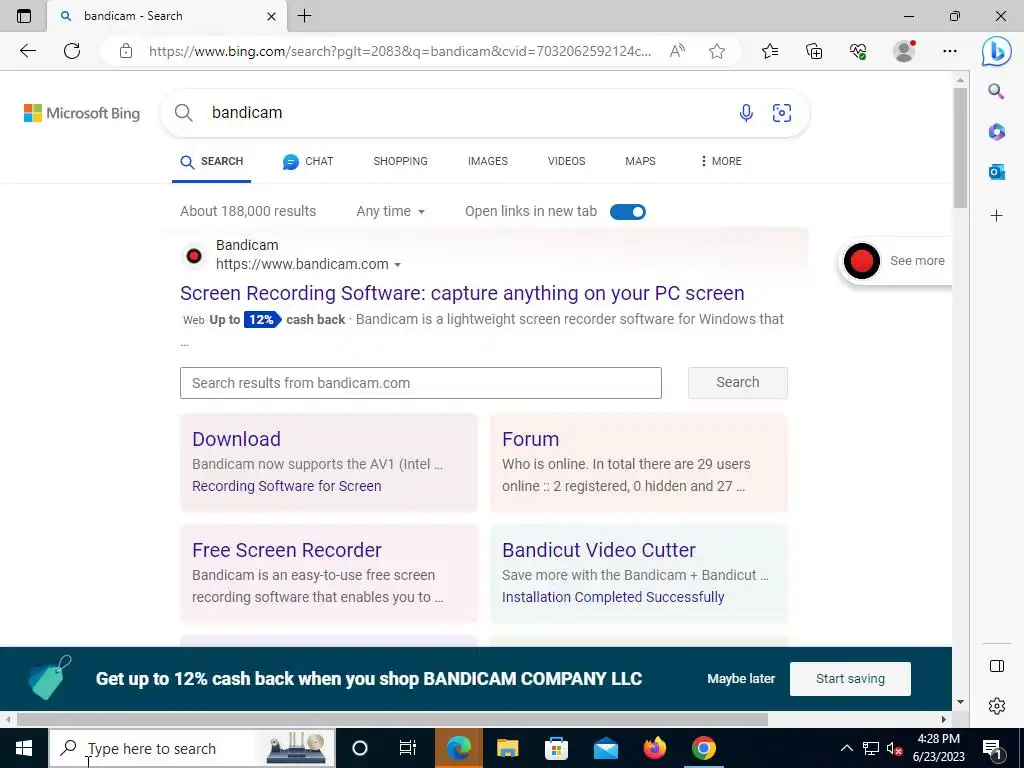Screen dimensions: 1024x768
Task: Add this page to favorites star
Action: point(717,51)
